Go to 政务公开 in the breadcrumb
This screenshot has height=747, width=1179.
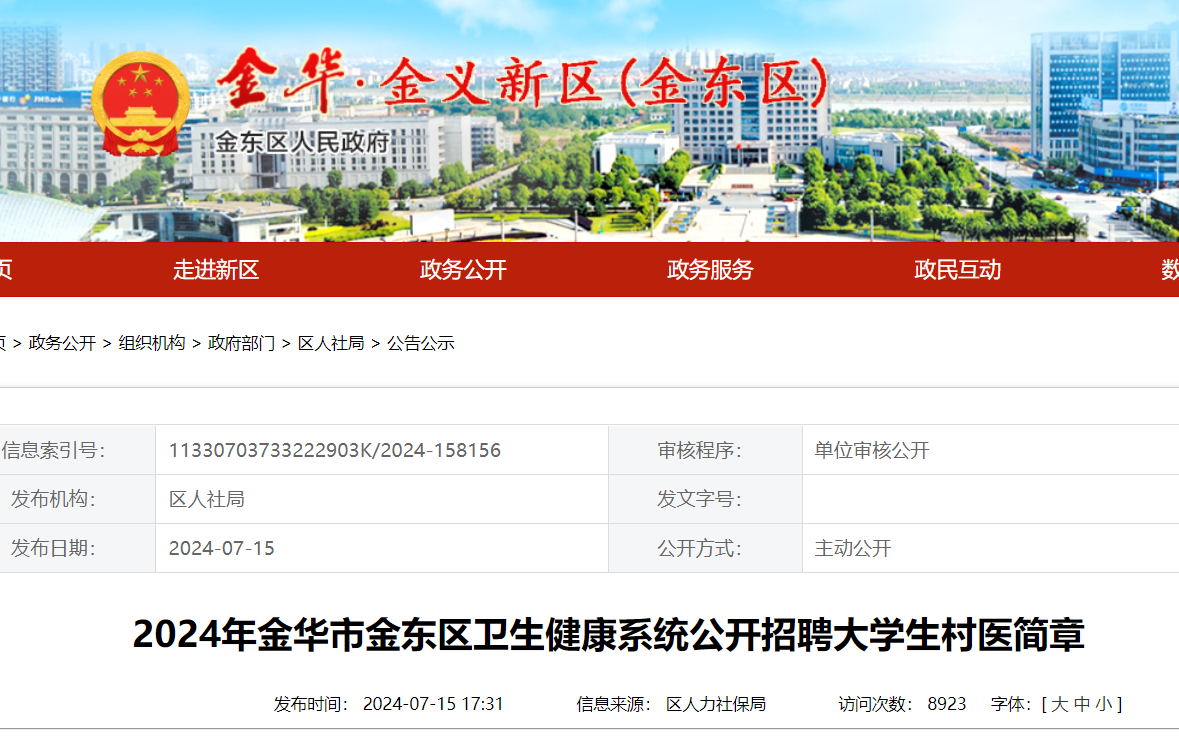[x=62, y=343]
